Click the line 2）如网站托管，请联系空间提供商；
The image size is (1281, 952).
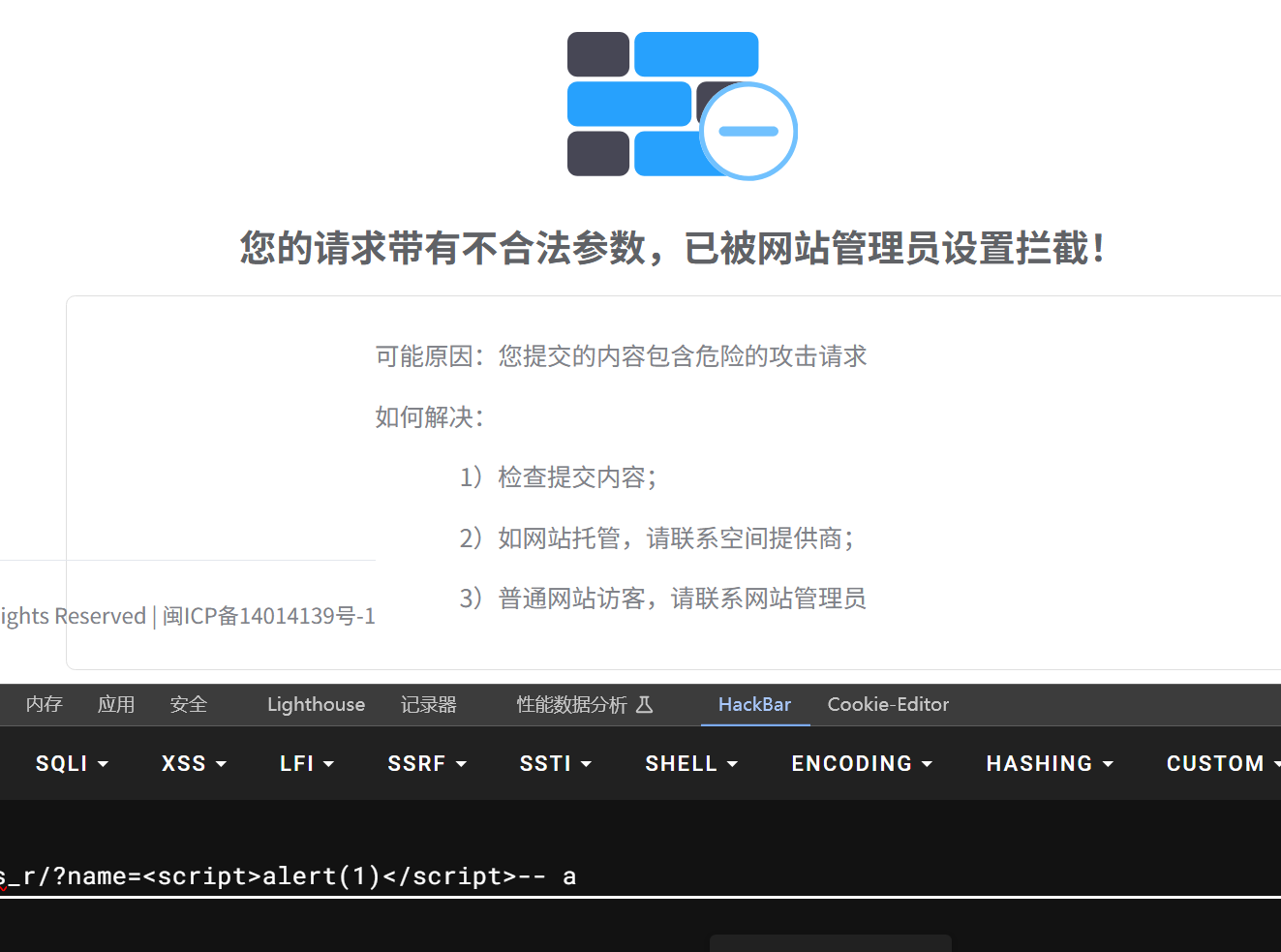coord(658,538)
